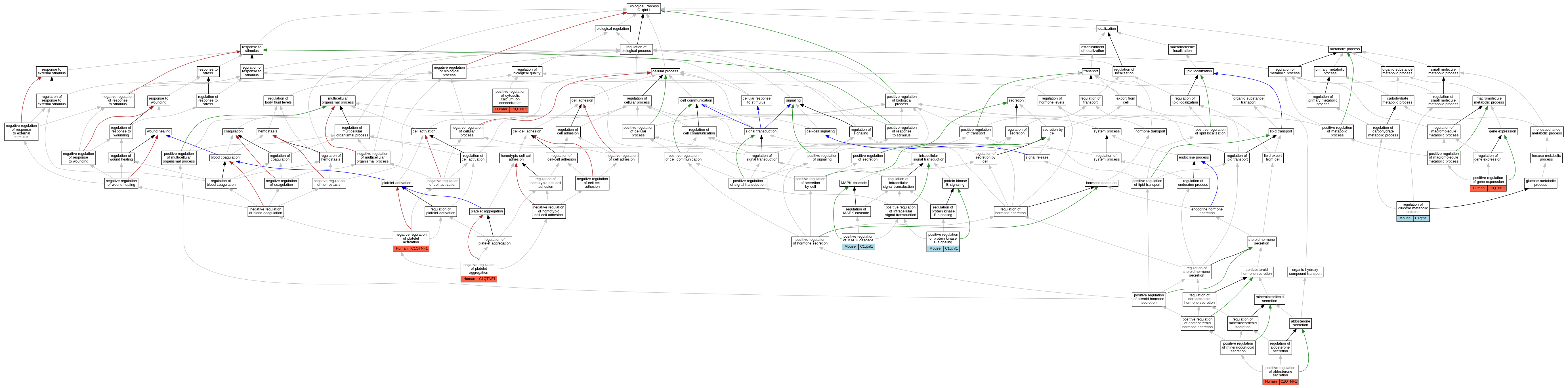Click the 'establishment of localization' node
1568x388 pixels.
click(1093, 49)
